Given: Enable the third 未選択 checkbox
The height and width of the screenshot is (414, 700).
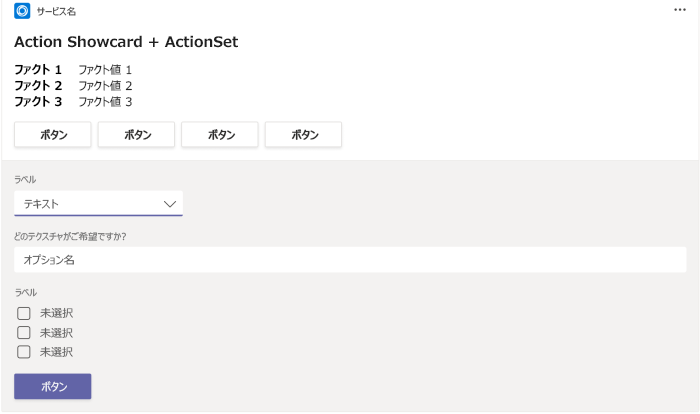Looking at the screenshot, I should tap(24, 352).
